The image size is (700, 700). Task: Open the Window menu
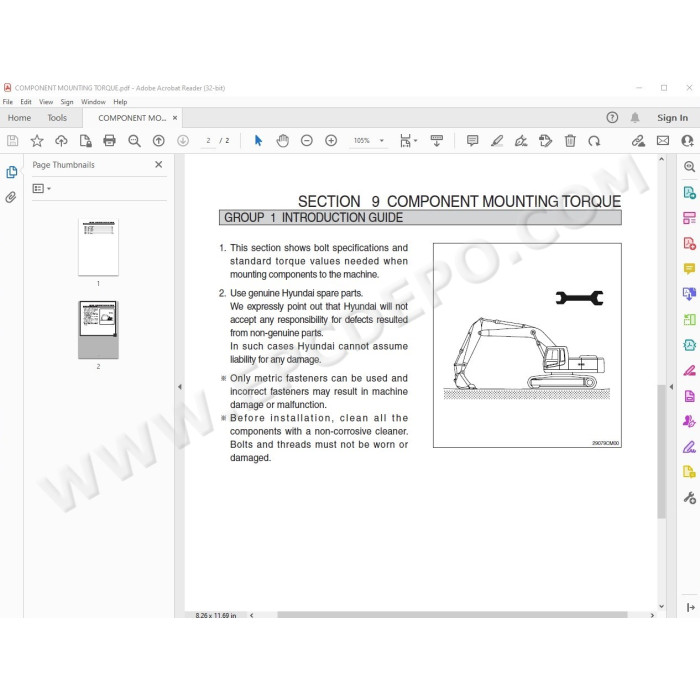(x=93, y=102)
